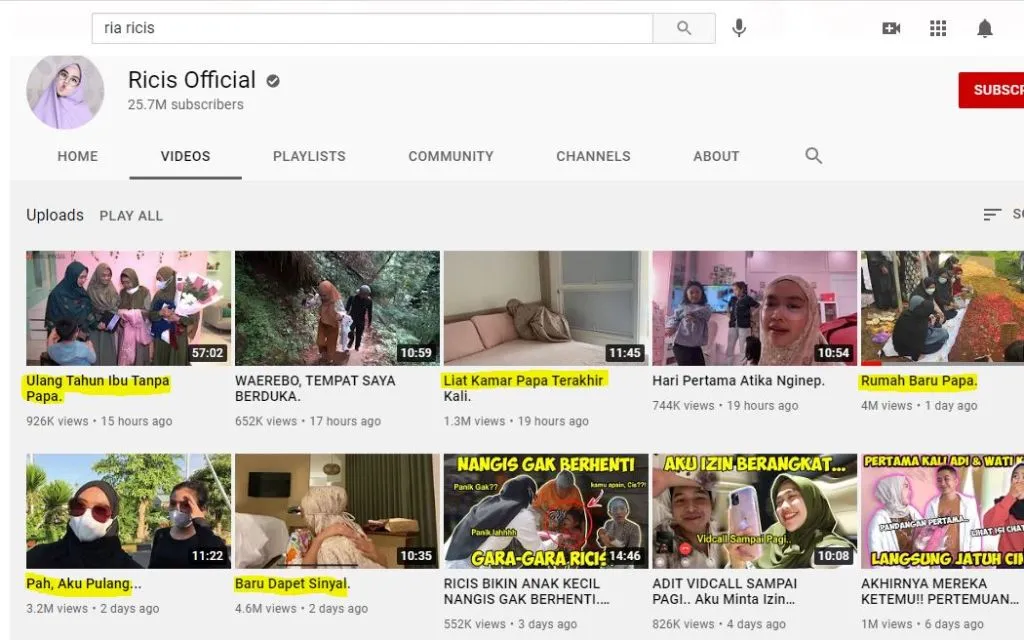Open the notifications bell
The width and height of the screenshot is (1024, 640).
(985, 28)
